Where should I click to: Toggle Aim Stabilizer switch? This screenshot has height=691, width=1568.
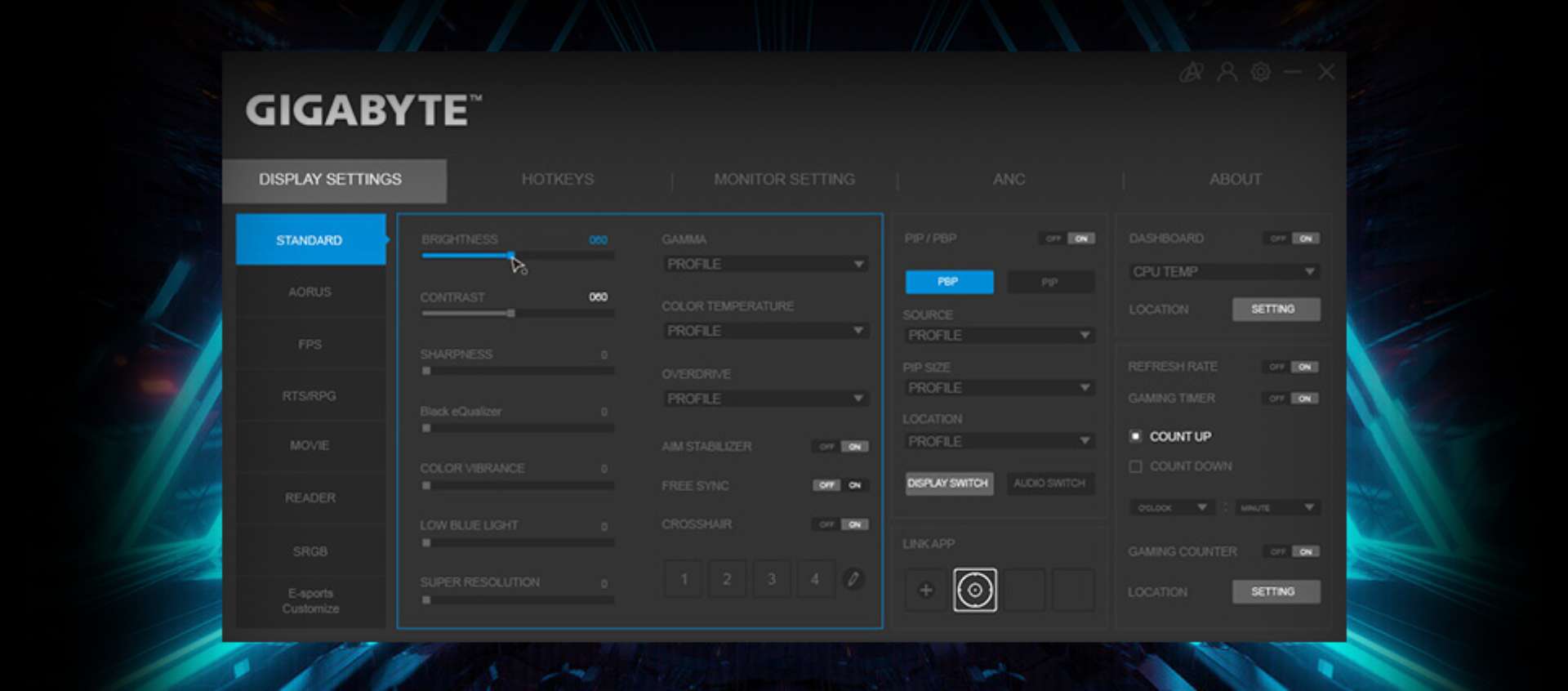[x=840, y=446]
